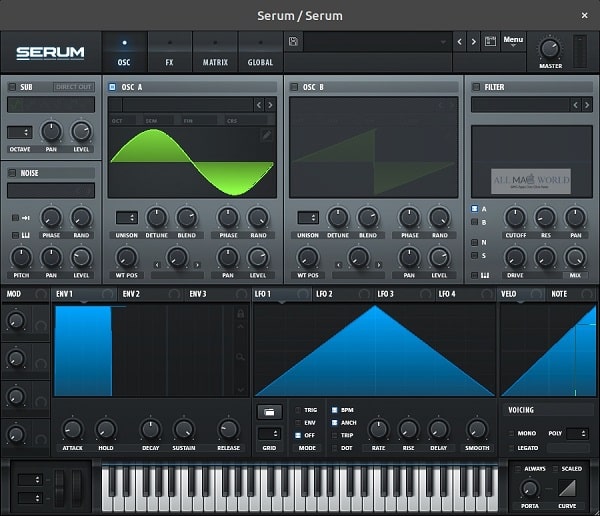Switch to the GLOBAL tab
Image resolution: width=600 pixels, height=516 pixels.
pos(260,52)
